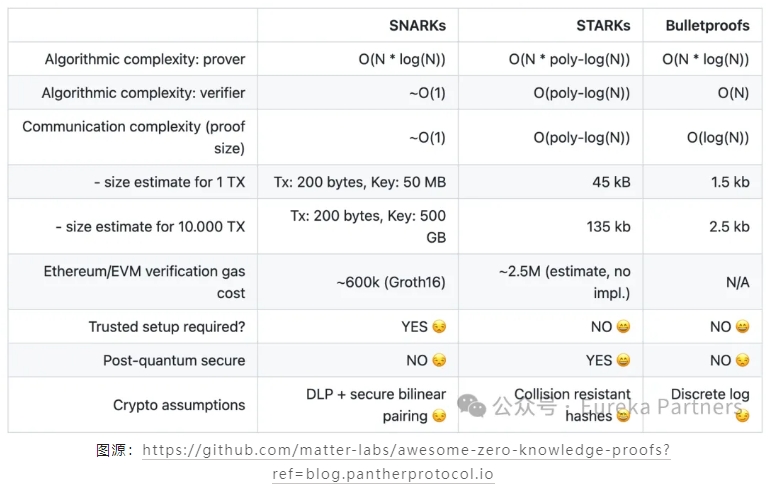
Task: Select the STARKs column header
Action: coord(603,26)
